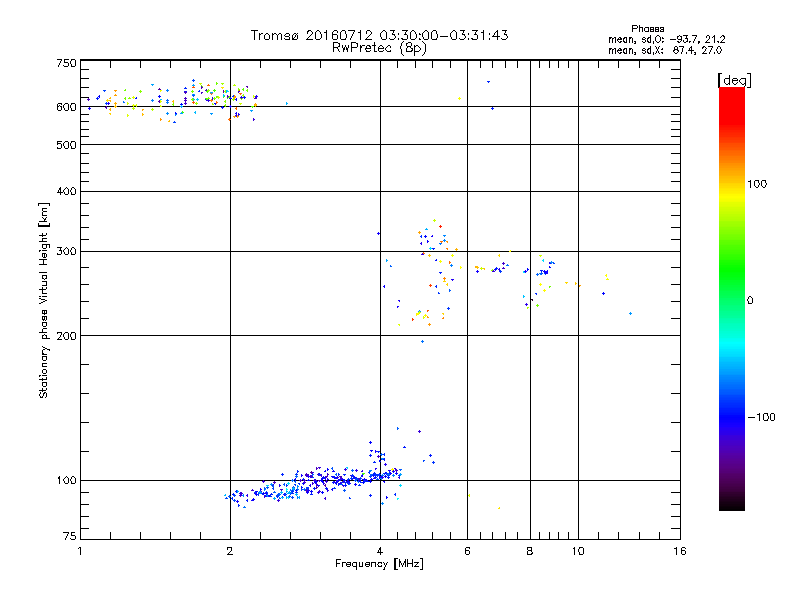Click 'Stationary phase Virtual Height [km]' axis label
This screenshot has height=600, width=800.
(44, 300)
